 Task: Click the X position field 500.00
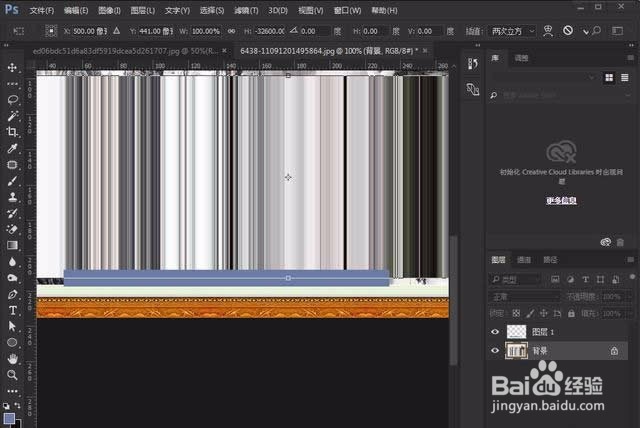pyautogui.click(x=90, y=31)
